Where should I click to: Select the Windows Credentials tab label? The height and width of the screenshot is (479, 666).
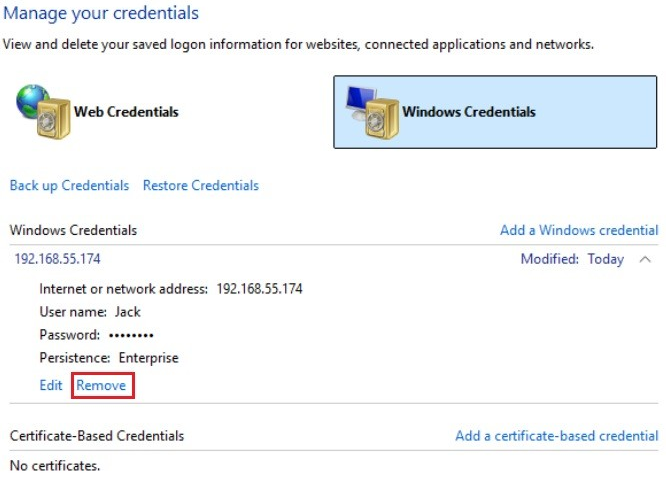(469, 112)
